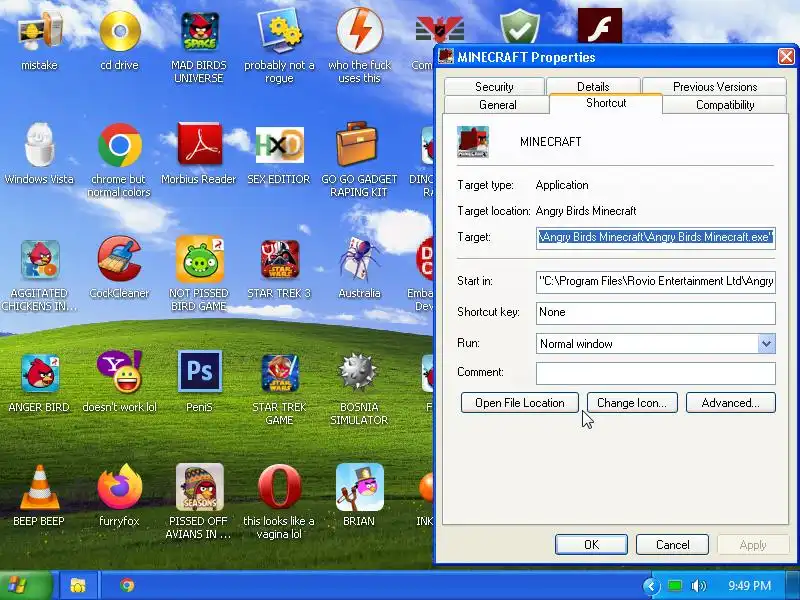Select the STAR TREK 3 icon
This screenshot has width=800, height=600.
279,260
